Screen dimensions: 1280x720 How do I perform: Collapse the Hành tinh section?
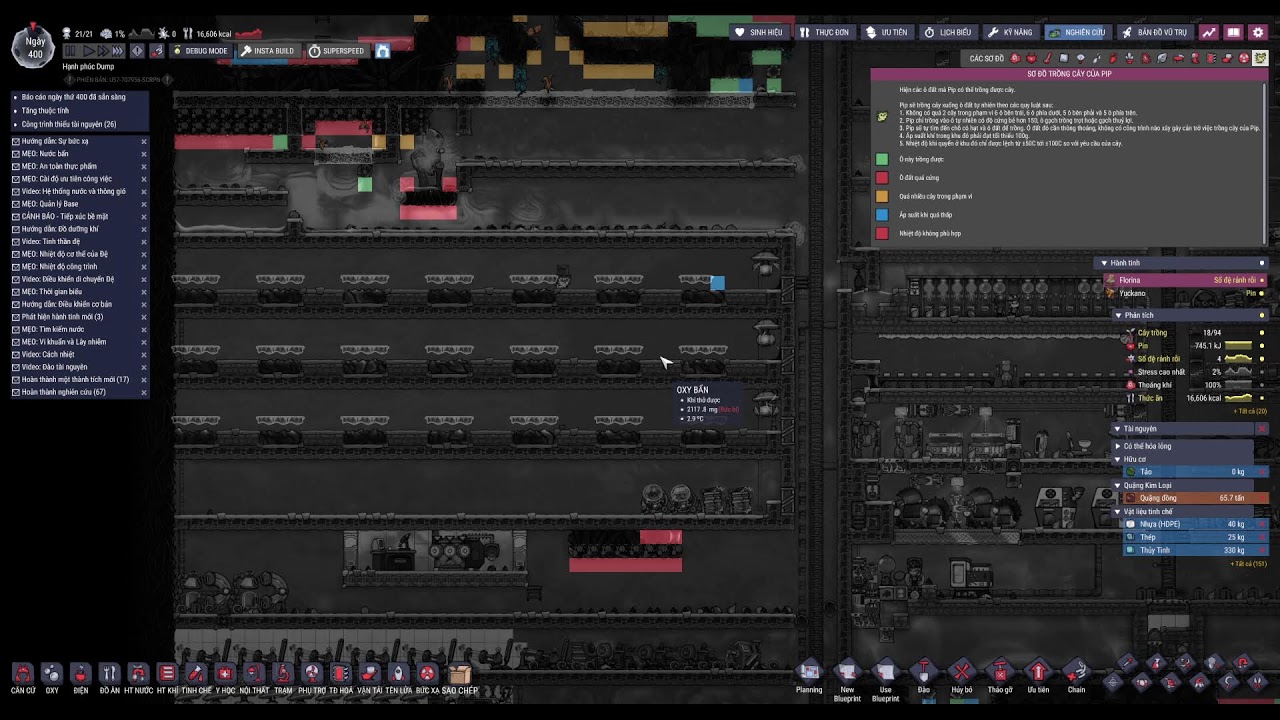[x=1105, y=263]
